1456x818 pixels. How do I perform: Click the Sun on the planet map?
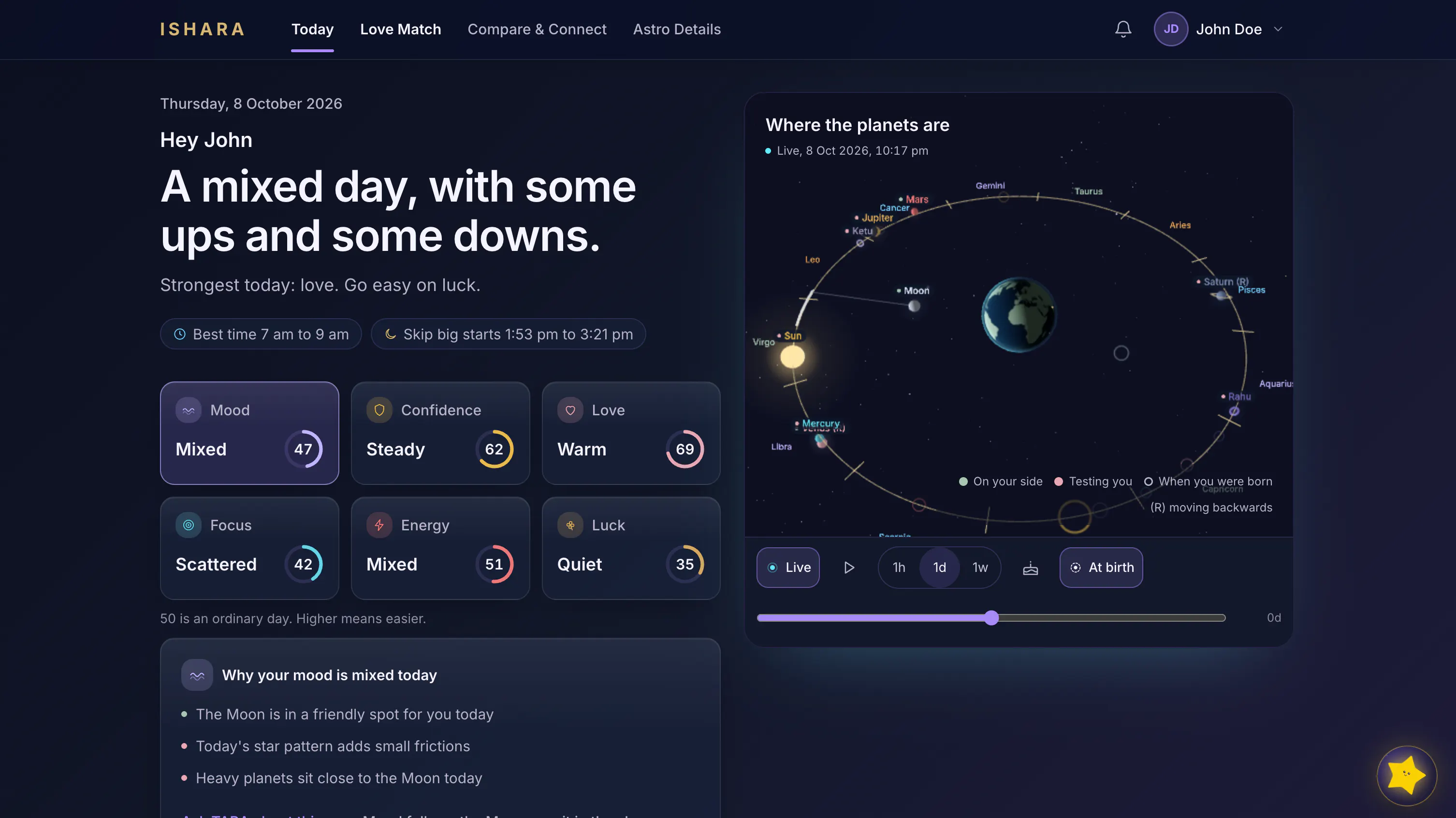pyautogui.click(x=792, y=357)
